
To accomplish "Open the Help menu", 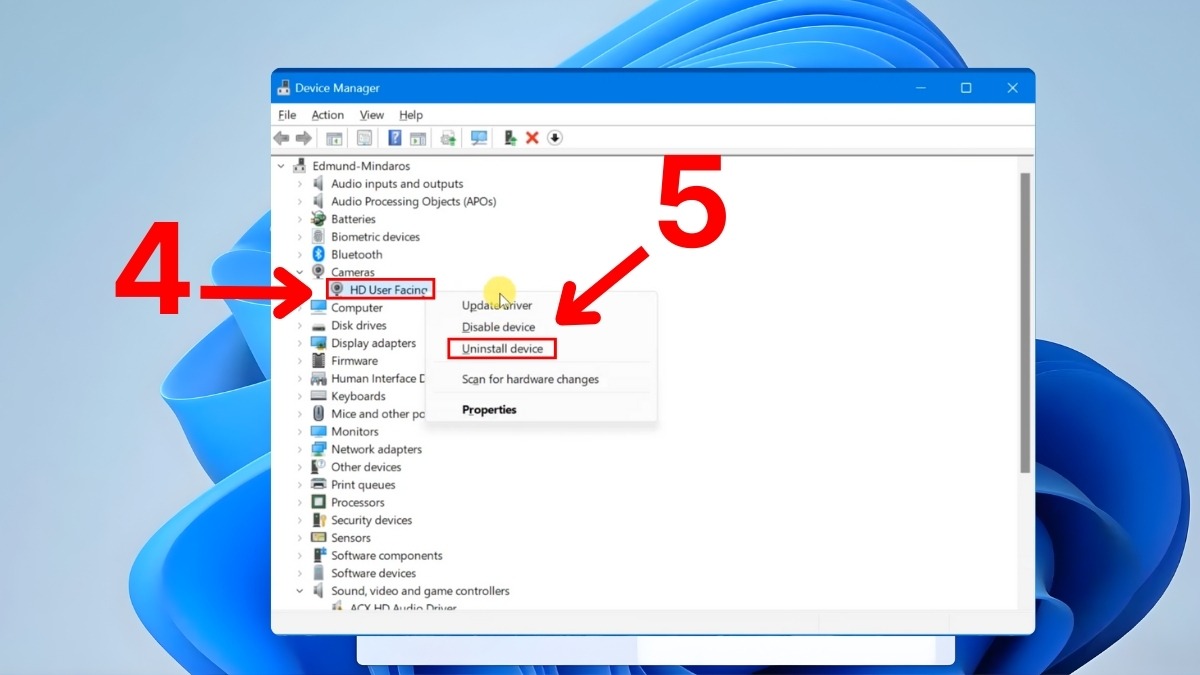I will click(x=411, y=115).
